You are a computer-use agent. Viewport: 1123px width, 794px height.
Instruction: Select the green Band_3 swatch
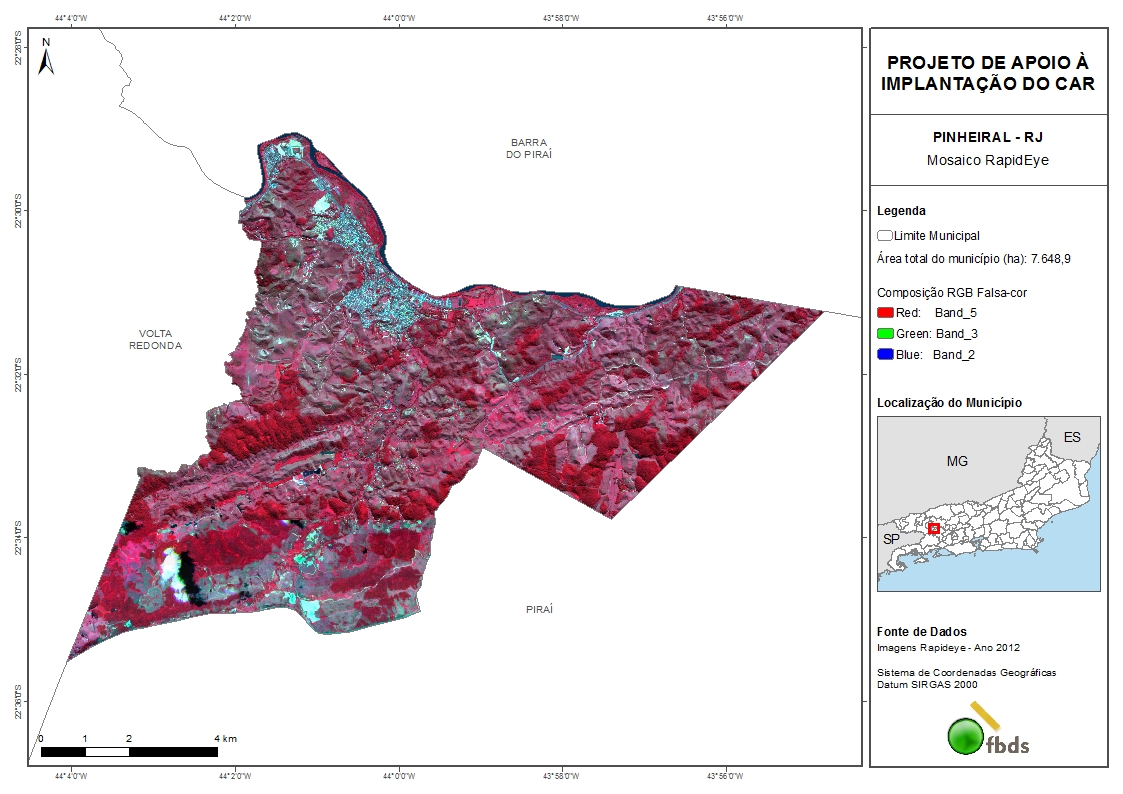pos(884,334)
